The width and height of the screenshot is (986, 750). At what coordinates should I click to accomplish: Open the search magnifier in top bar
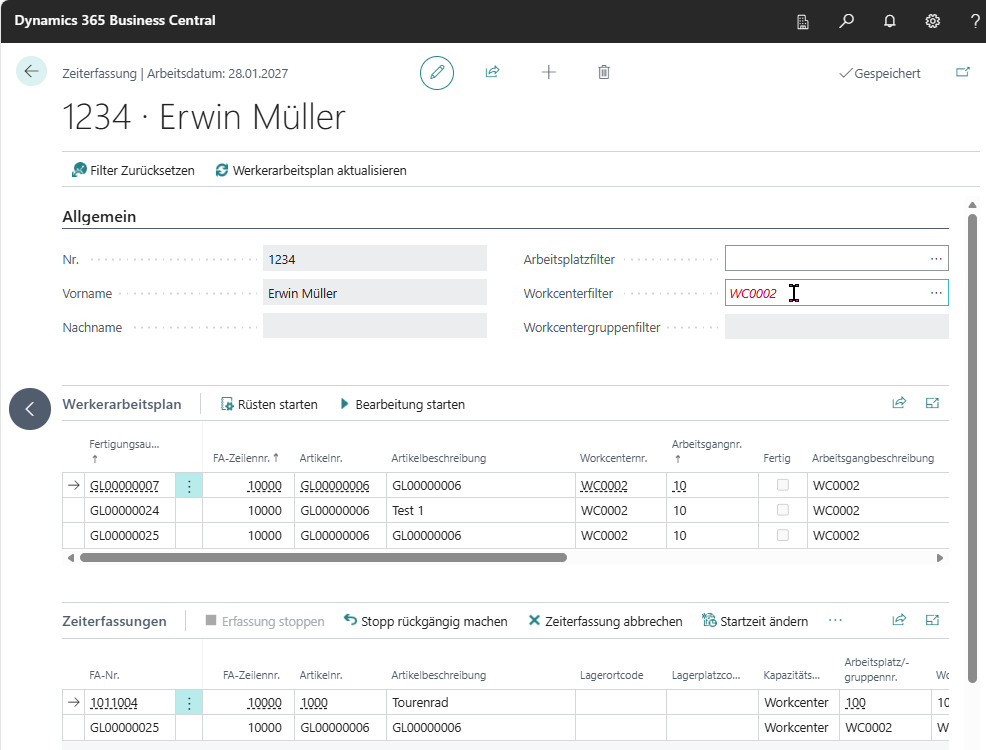[x=846, y=21]
